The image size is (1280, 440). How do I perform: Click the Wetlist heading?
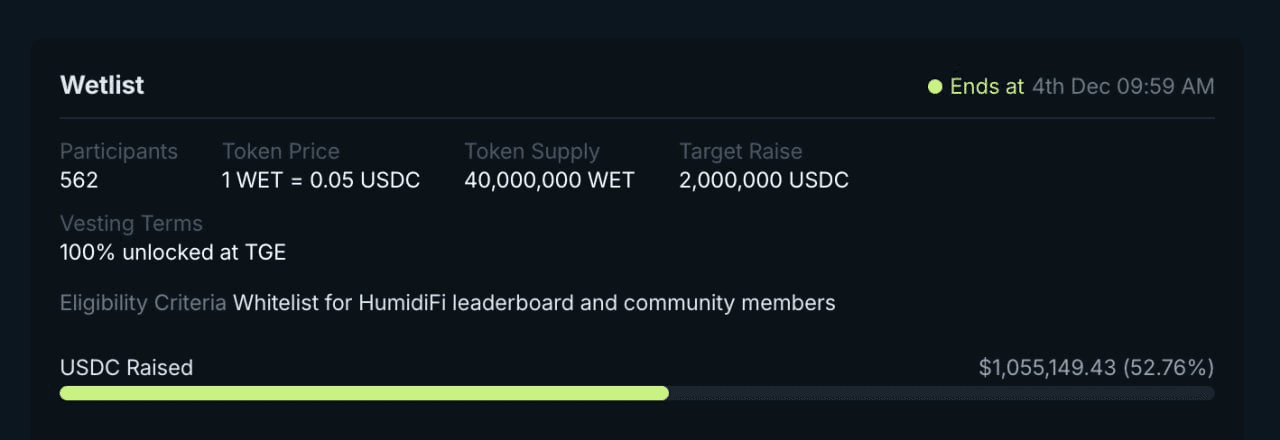[x=102, y=86]
